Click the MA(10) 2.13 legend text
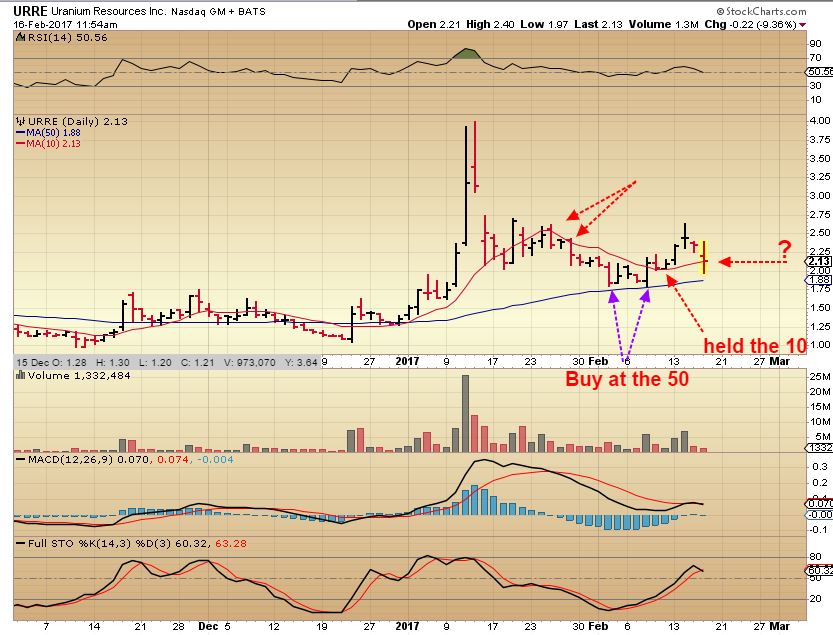833x635 pixels. (53, 143)
